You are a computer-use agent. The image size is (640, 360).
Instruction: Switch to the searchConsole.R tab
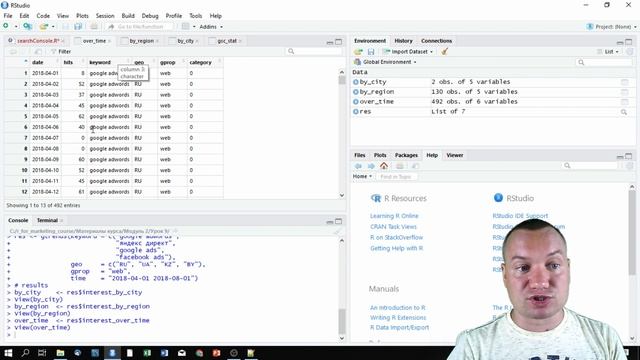pos(38,41)
